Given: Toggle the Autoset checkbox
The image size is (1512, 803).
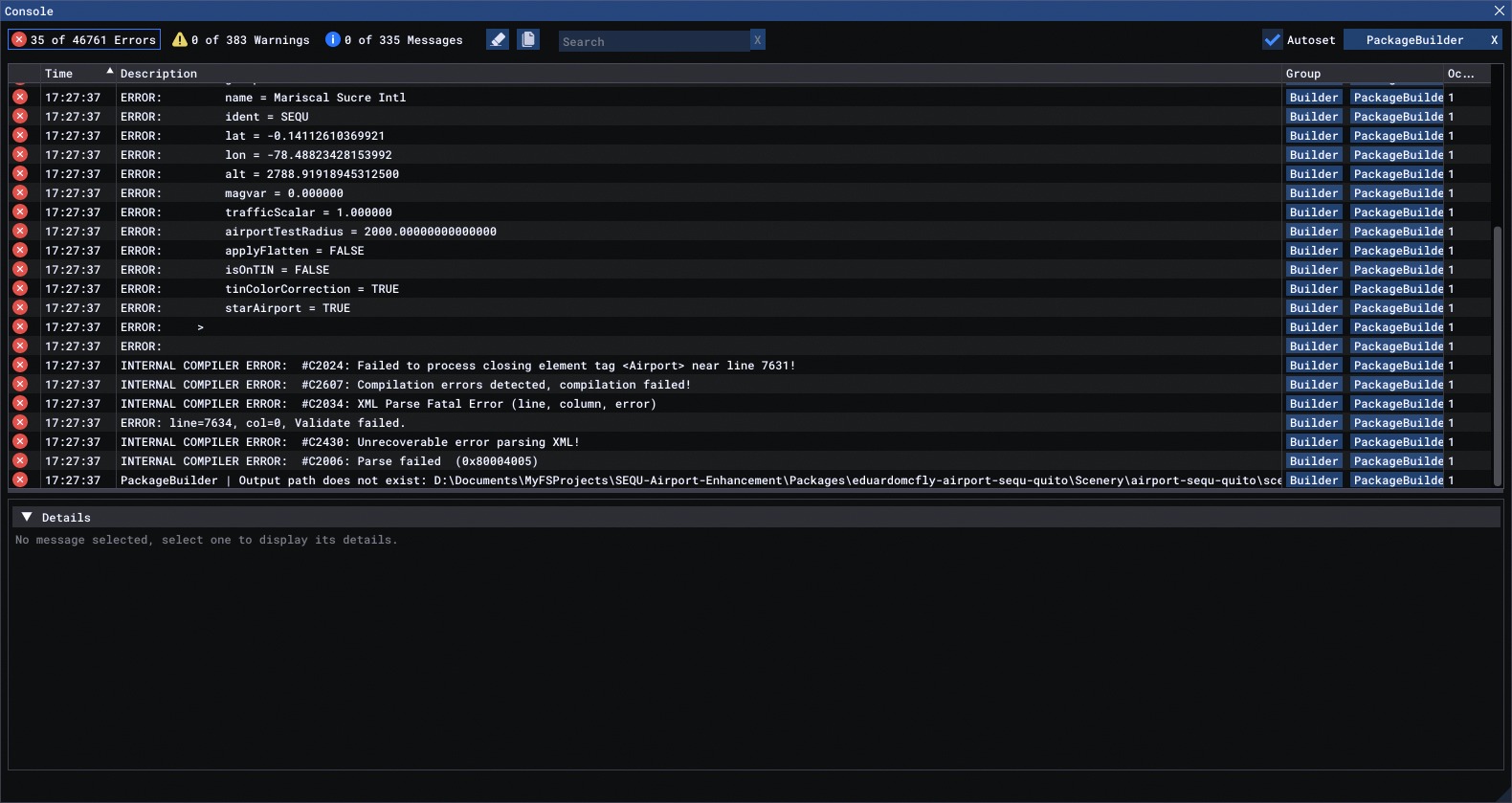Looking at the screenshot, I should (x=1273, y=40).
